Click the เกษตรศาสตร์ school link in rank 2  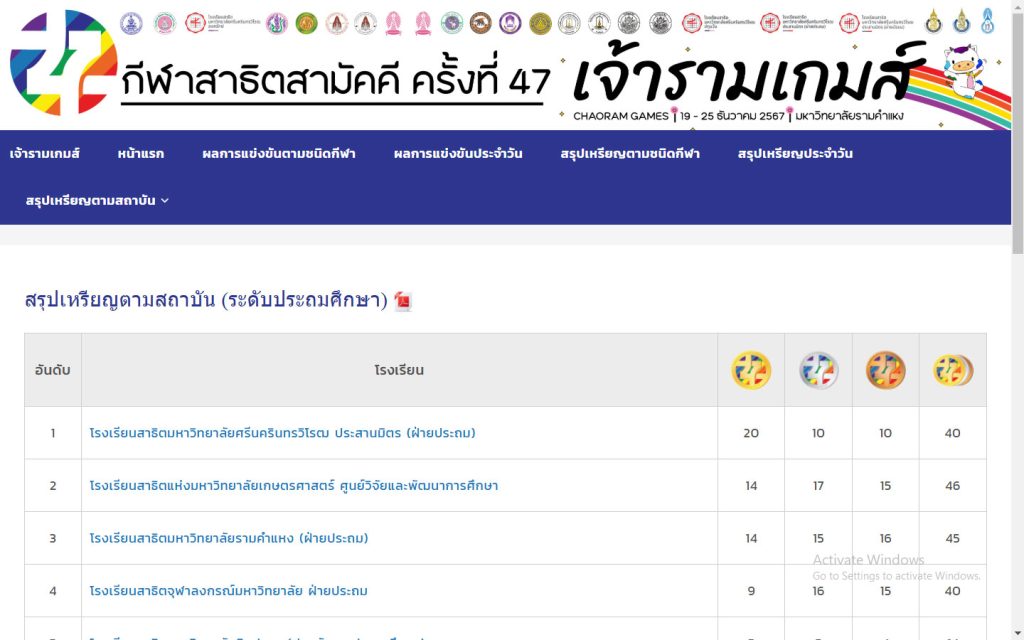click(x=293, y=486)
